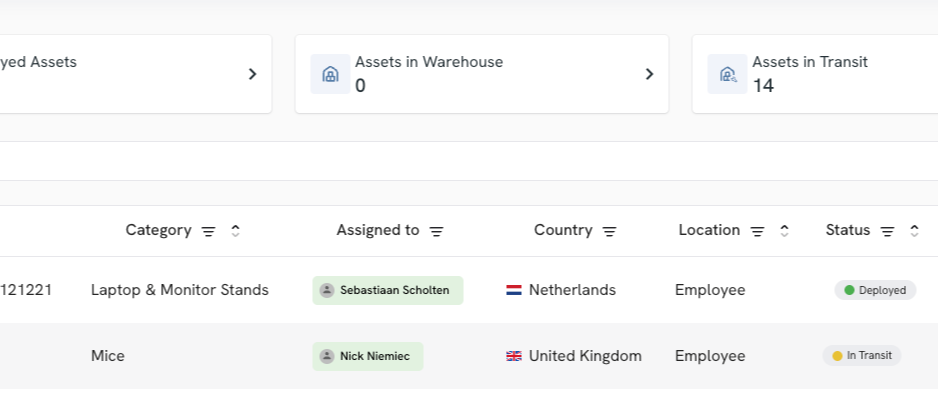Open the Location column filter icon
This screenshot has width=938, height=397.
click(x=757, y=231)
